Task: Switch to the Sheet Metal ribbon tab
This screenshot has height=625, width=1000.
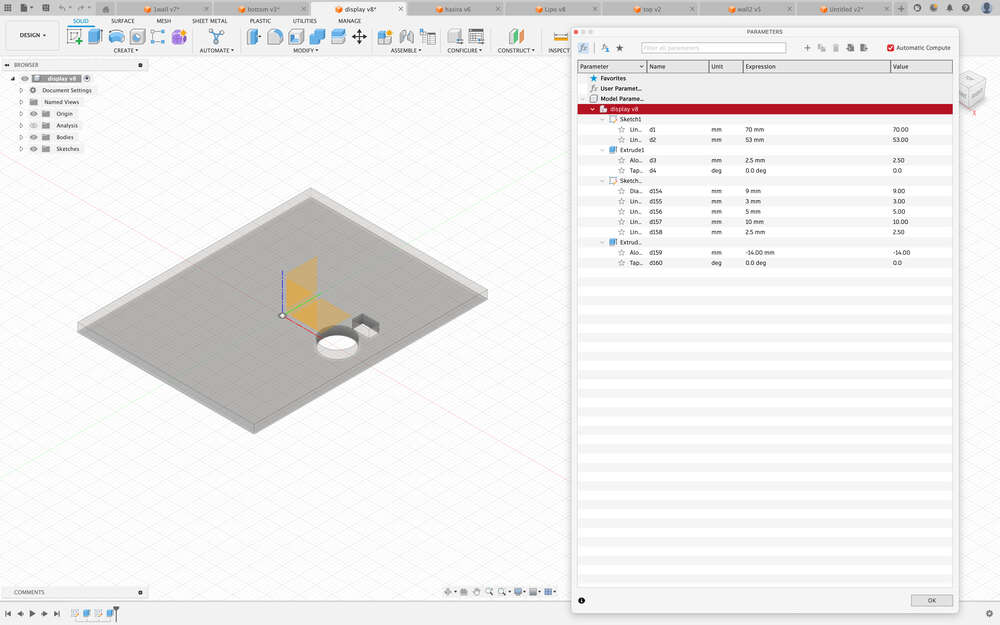Action: click(x=209, y=21)
